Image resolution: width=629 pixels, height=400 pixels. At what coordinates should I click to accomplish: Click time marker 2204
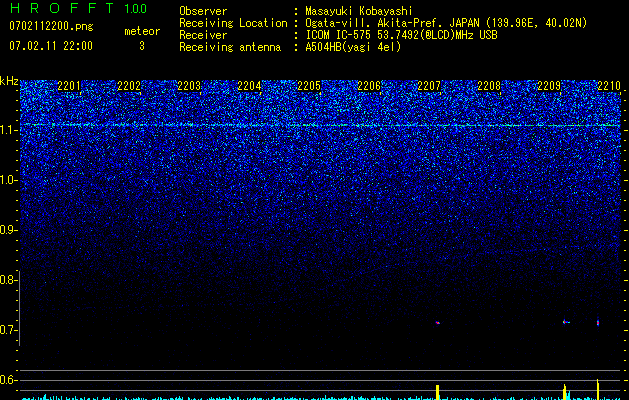click(x=249, y=86)
